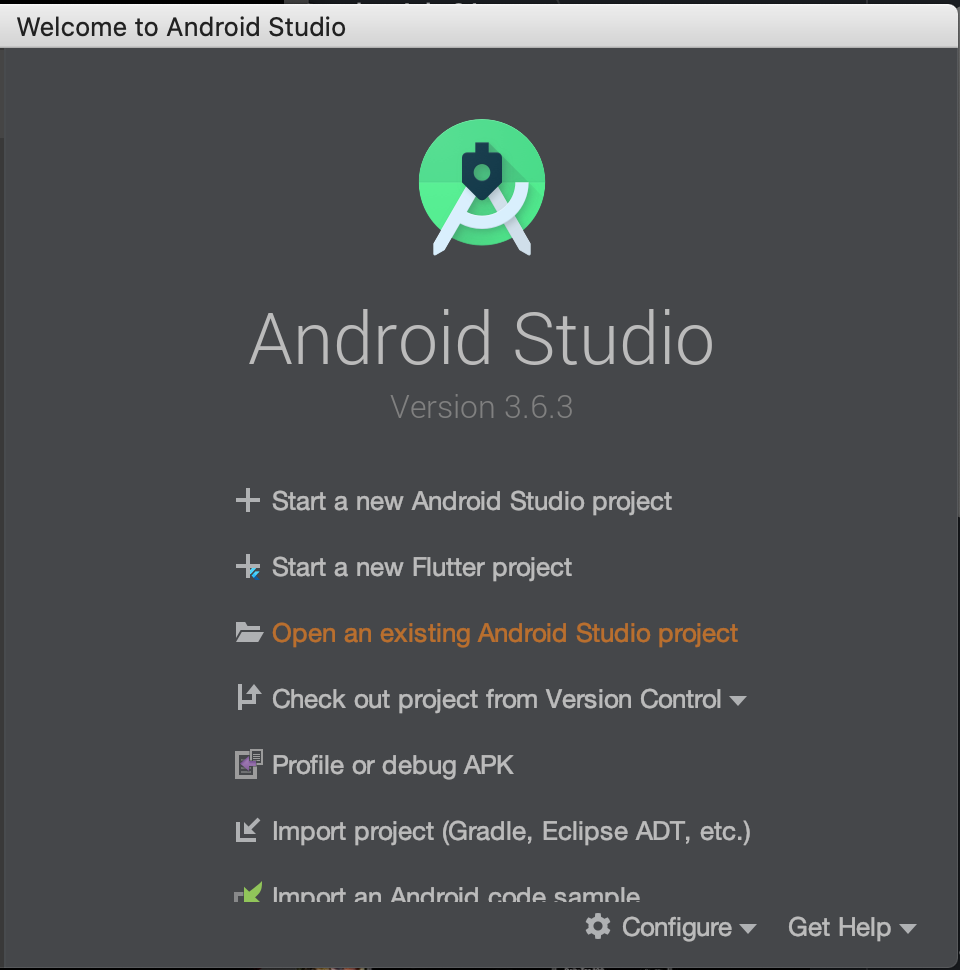This screenshot has width=960, height=970.
Task: Click the Version 3.6.3 text
Action: (x=481, y=407)
